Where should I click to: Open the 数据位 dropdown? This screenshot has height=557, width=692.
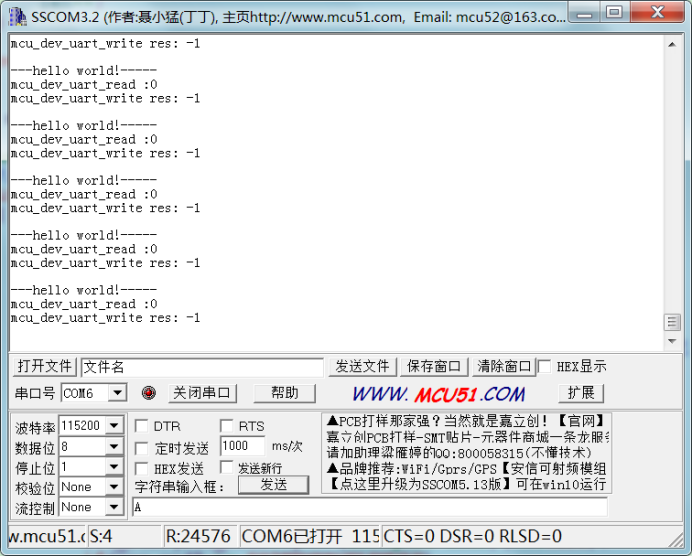[114, 446]
